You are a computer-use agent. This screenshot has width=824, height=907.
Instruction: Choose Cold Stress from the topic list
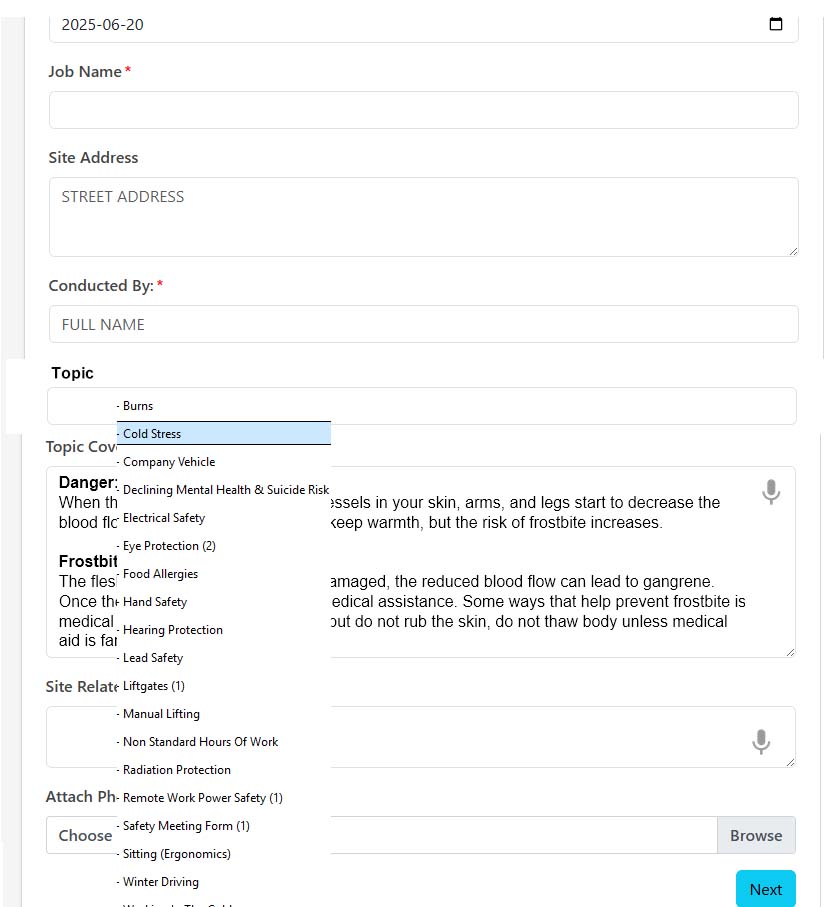(224, 433)
